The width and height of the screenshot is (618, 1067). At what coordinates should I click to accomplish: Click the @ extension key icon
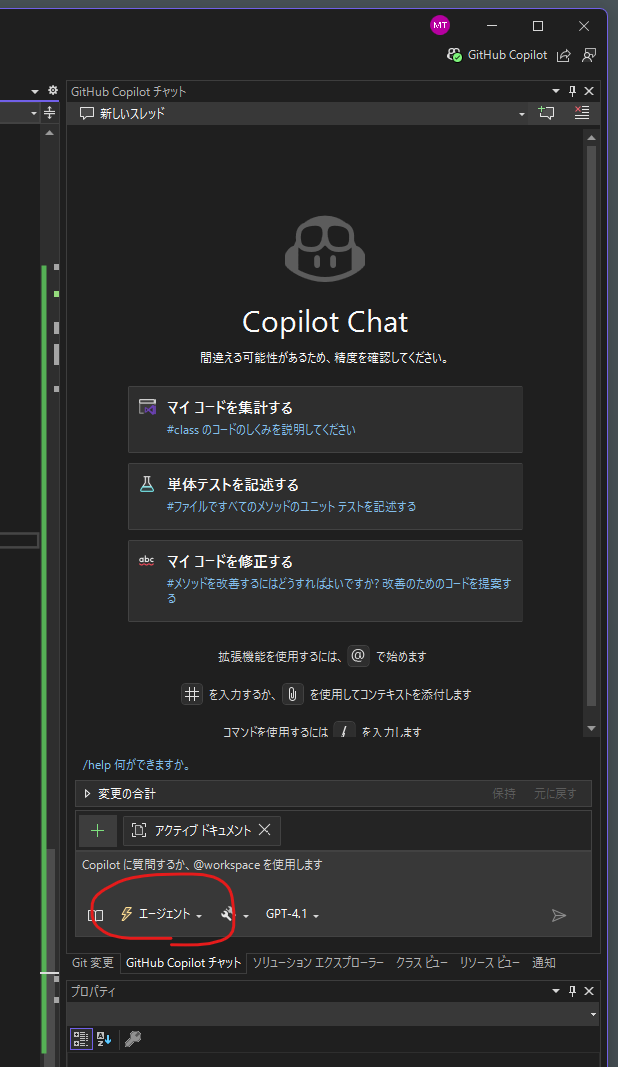(x=359, y=656)
